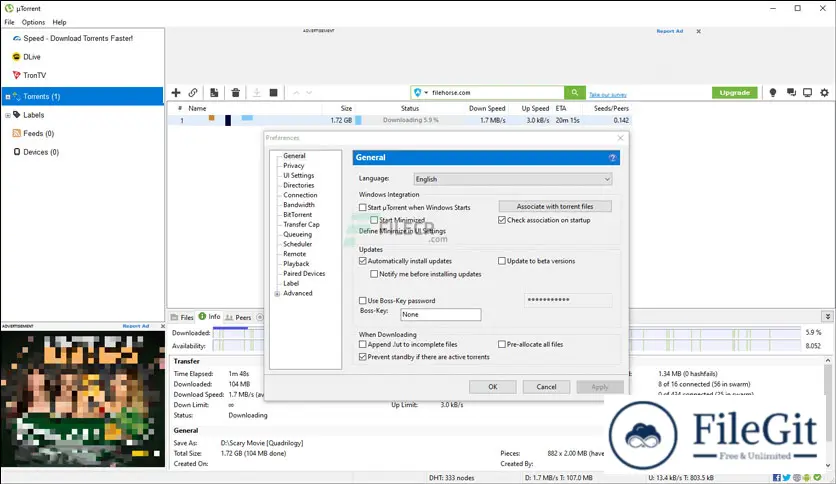Screen dimensions: 836x484
Task: Open the search provider dropdown arrow
Action: point(426,93)
